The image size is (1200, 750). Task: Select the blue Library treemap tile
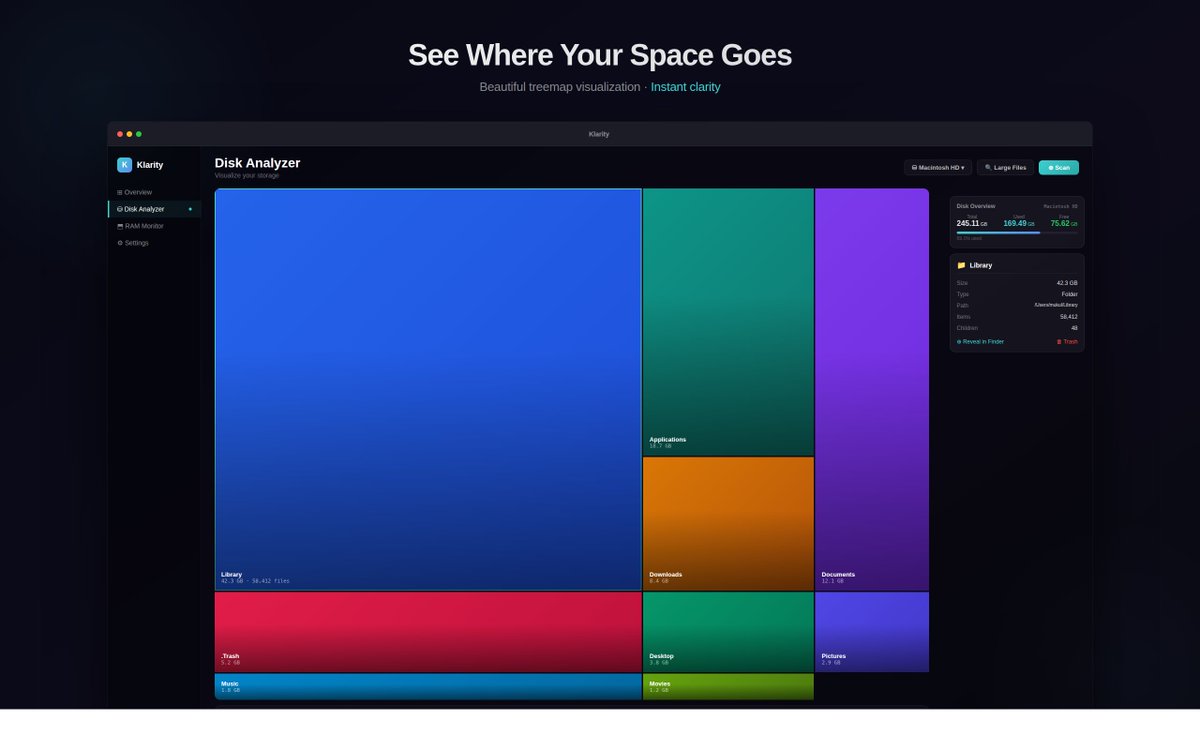[x=428, y=389]
